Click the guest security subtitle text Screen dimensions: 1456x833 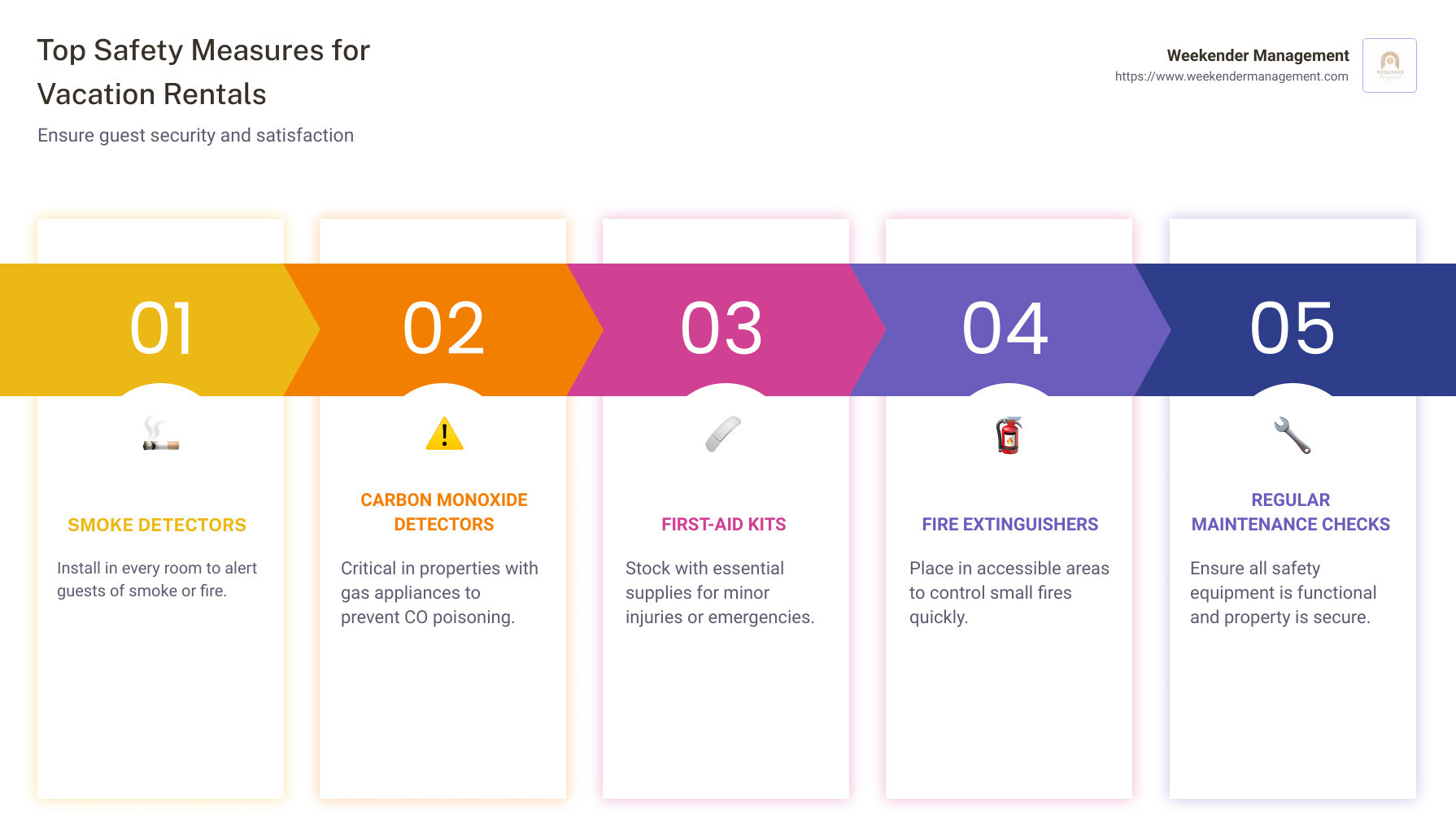point(195,135)
